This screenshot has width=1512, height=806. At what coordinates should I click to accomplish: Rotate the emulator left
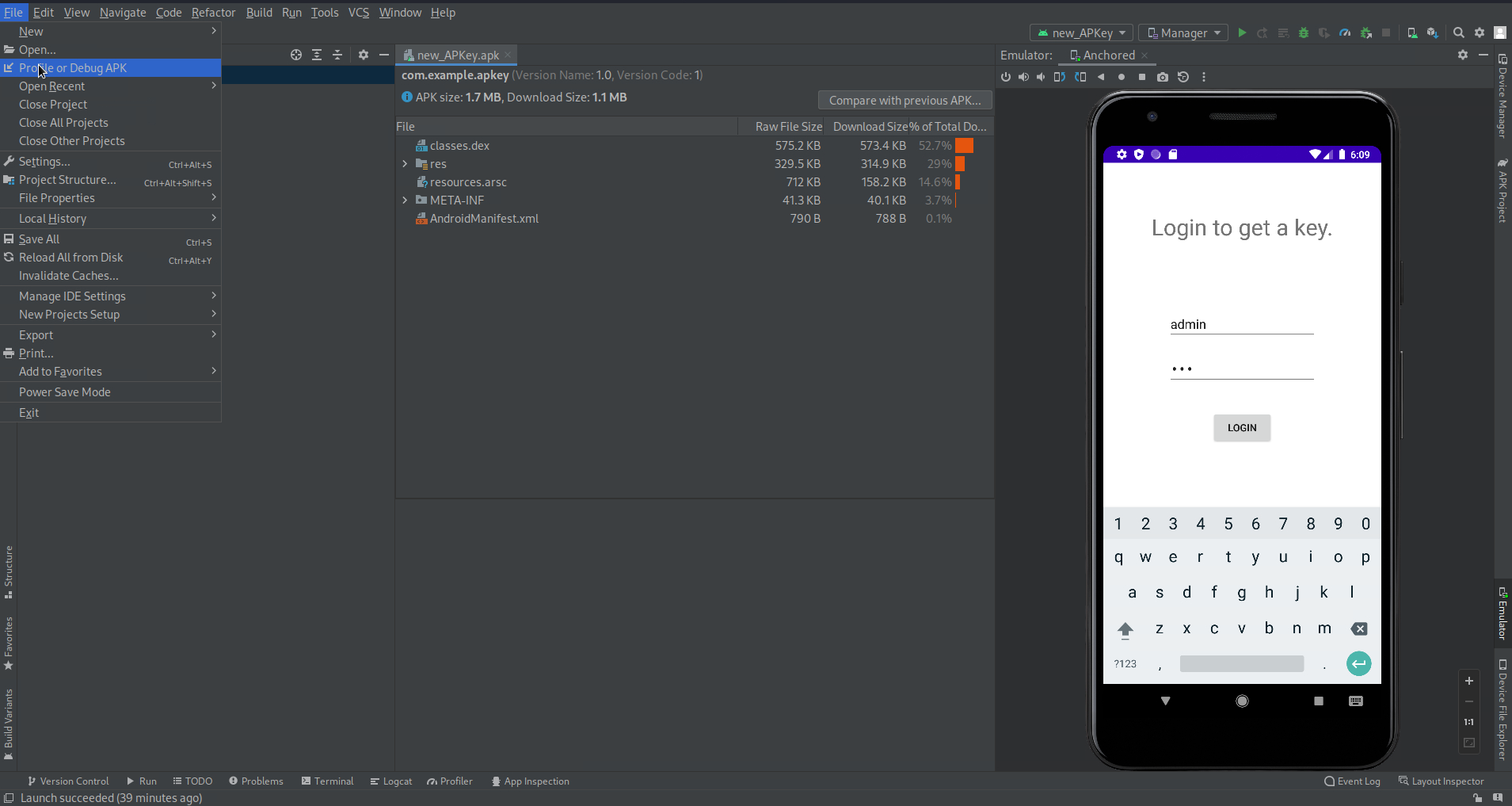click(x=1060, y=77)
